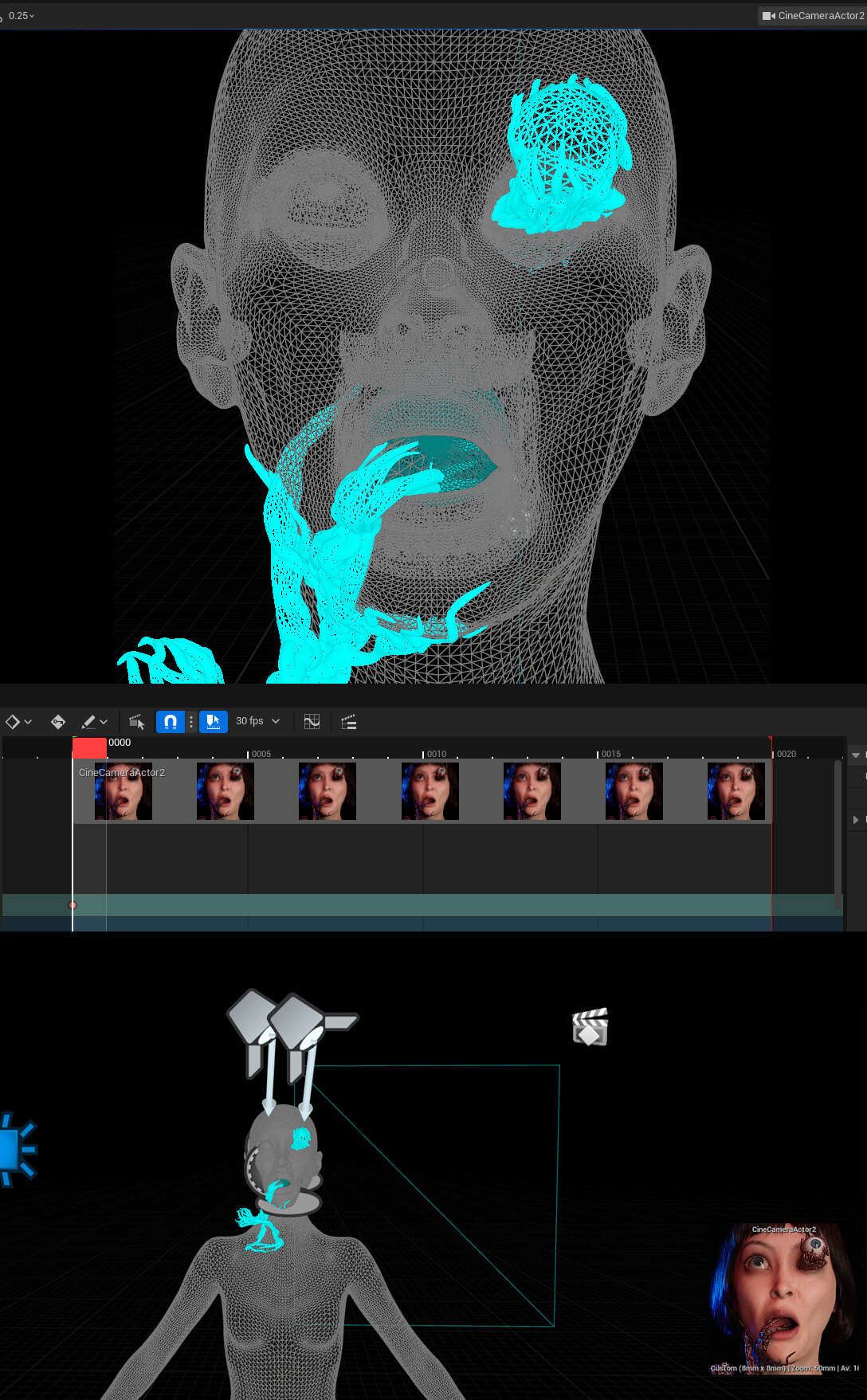The width and height of the screenshot is (867, 1400).
Task: Toggle the time snapping cursor button
Action: pyautogui.click(x=213, y=722)
